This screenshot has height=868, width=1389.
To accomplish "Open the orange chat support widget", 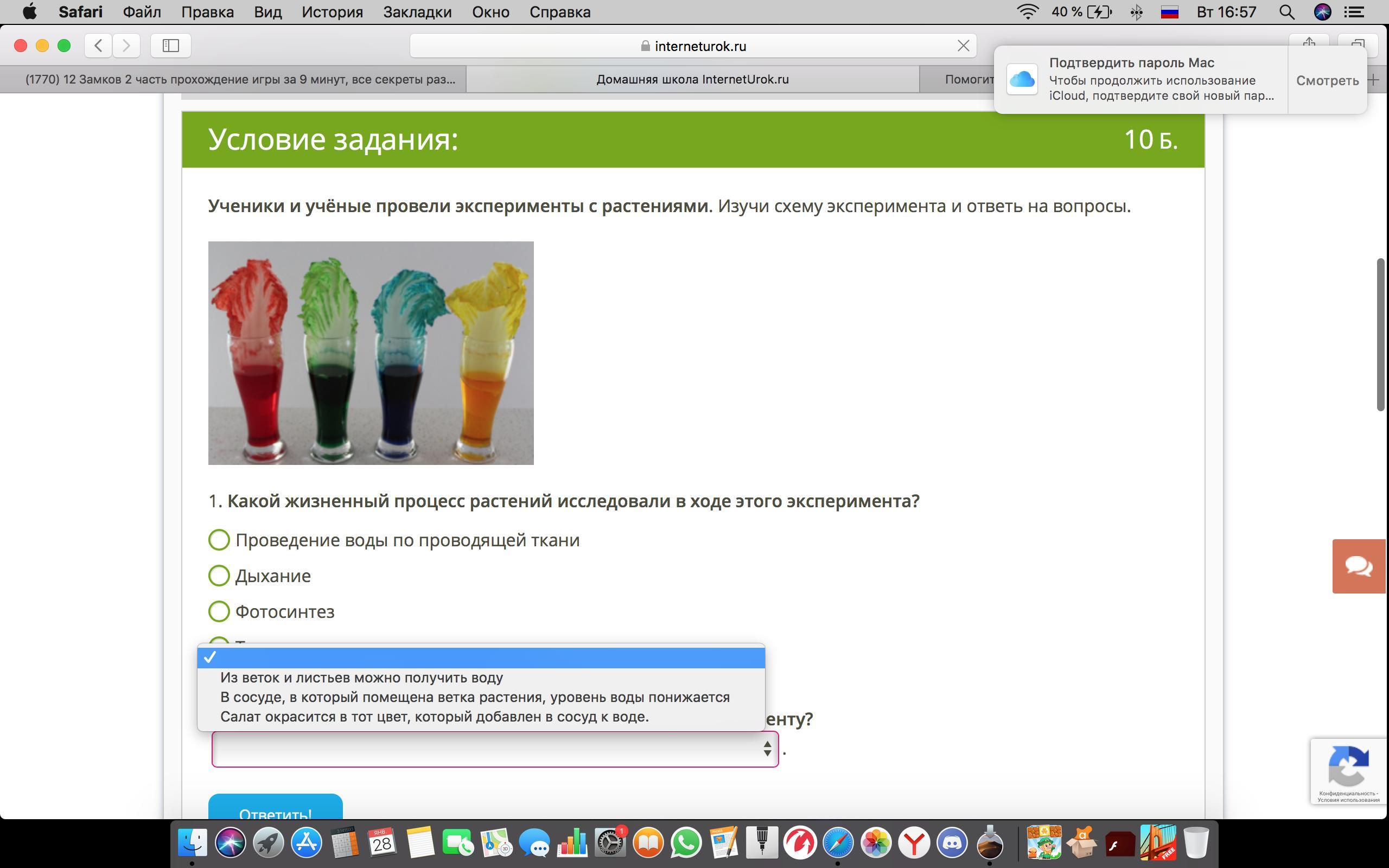I will tap(1358, 566).
